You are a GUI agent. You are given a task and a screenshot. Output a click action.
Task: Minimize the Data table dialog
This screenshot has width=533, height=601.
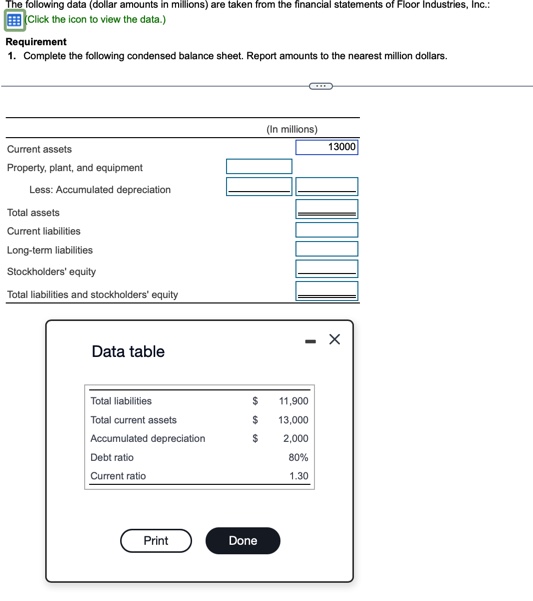[310, 341]
